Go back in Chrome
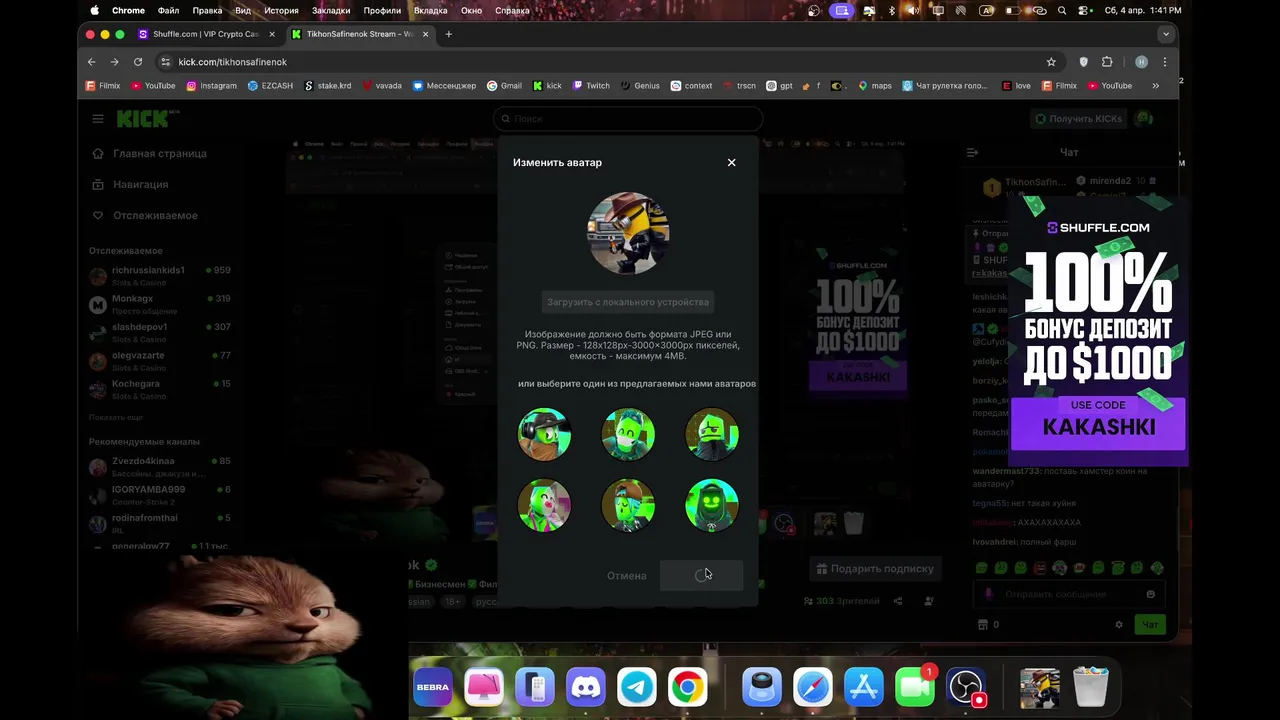 pos(92,62)
